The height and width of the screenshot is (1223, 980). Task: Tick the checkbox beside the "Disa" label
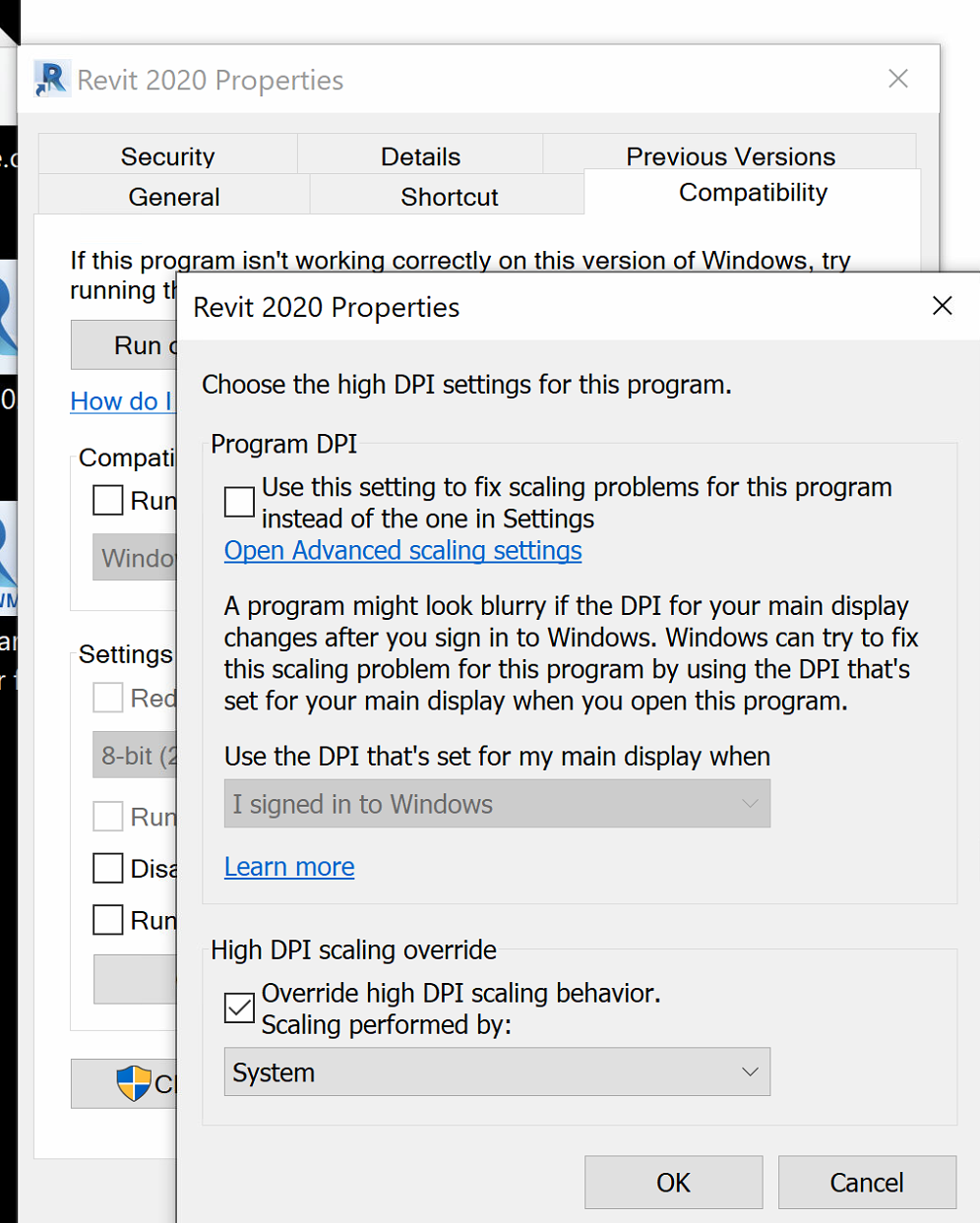pyautogui.click(x=108, y=868)
